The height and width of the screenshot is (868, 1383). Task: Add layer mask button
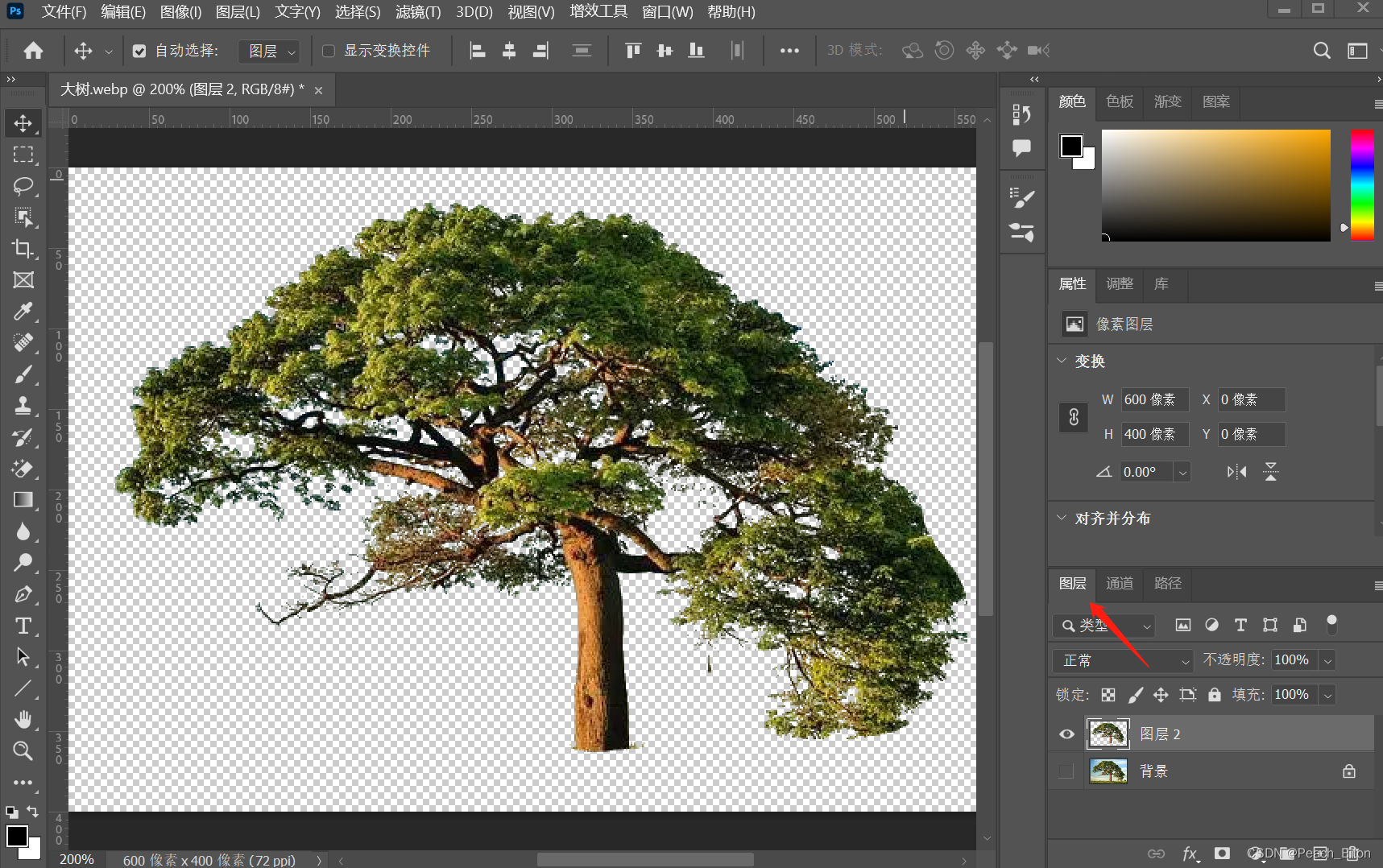click(1222, 854)
